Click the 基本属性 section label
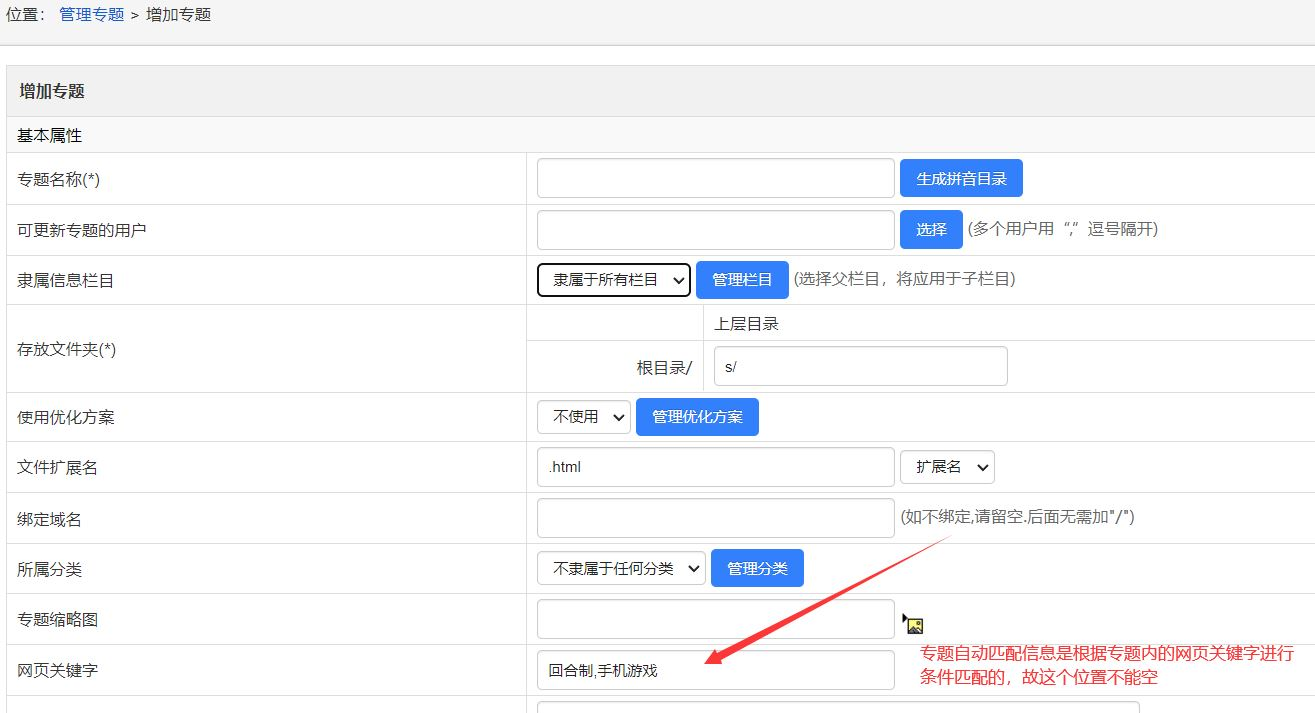The height and width of the screenshot is (713, 1315). tap(49, 135)
